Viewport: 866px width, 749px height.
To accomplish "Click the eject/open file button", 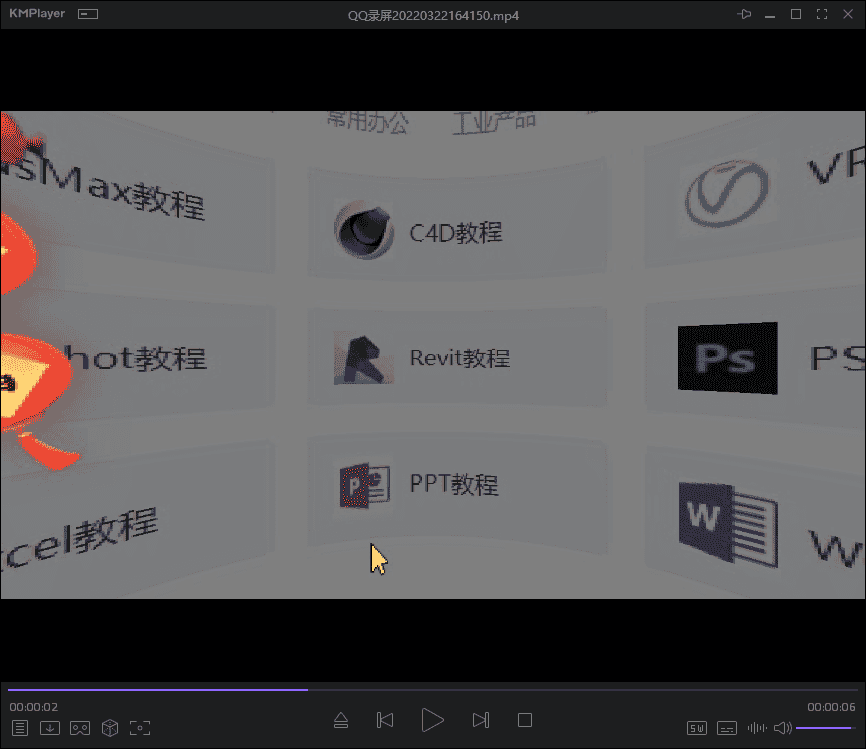I will click(341, 720).
